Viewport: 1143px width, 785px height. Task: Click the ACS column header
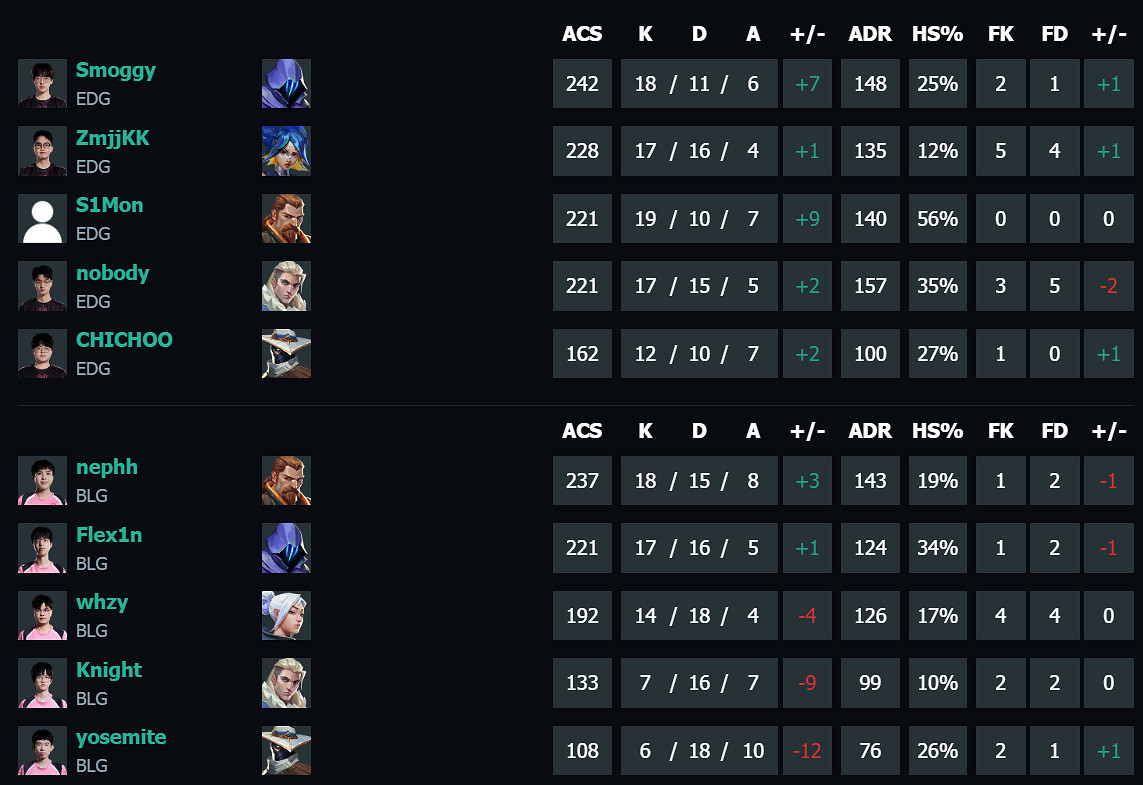(x=582, y=33)
